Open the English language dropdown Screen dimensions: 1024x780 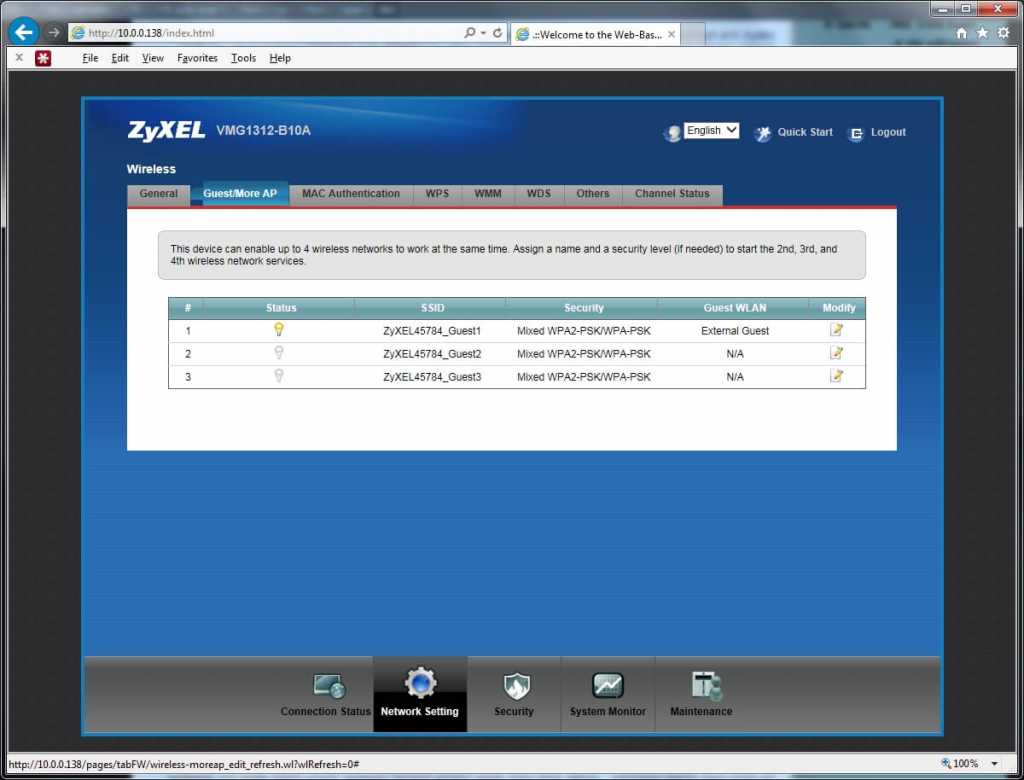click(711, 131)
